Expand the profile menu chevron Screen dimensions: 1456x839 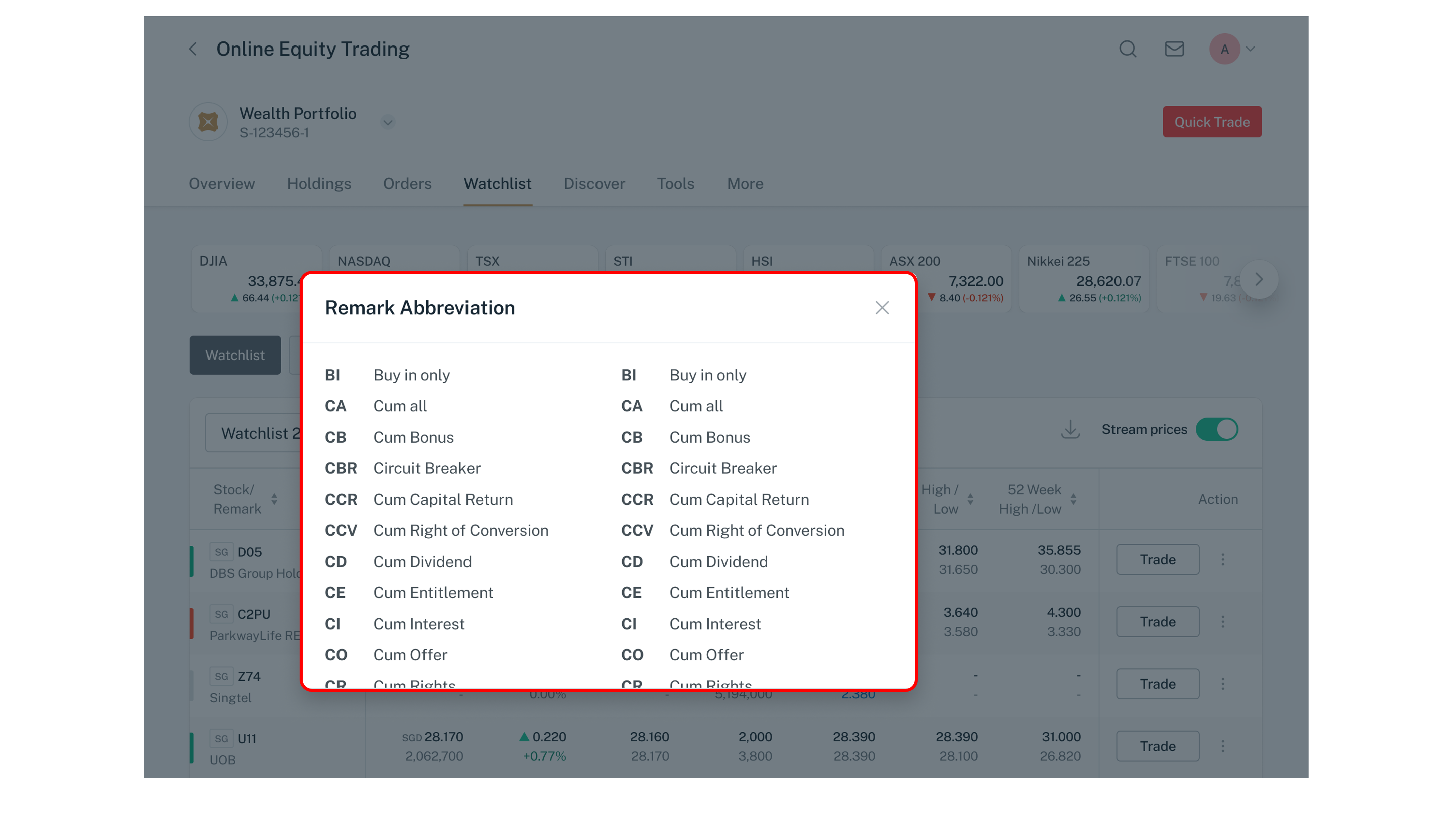point(1250,49)
